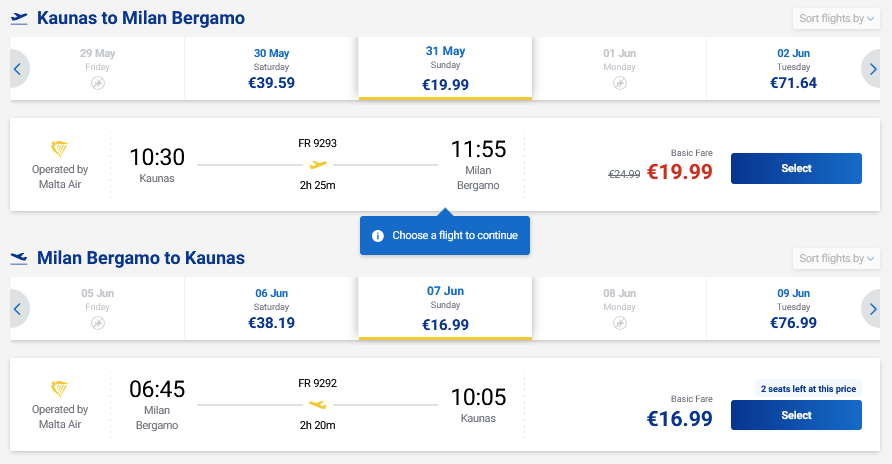The width and height of the screenshot is (892, 464).
Task: Click the info icon in the blue tooltip
Action: (378, 236)
